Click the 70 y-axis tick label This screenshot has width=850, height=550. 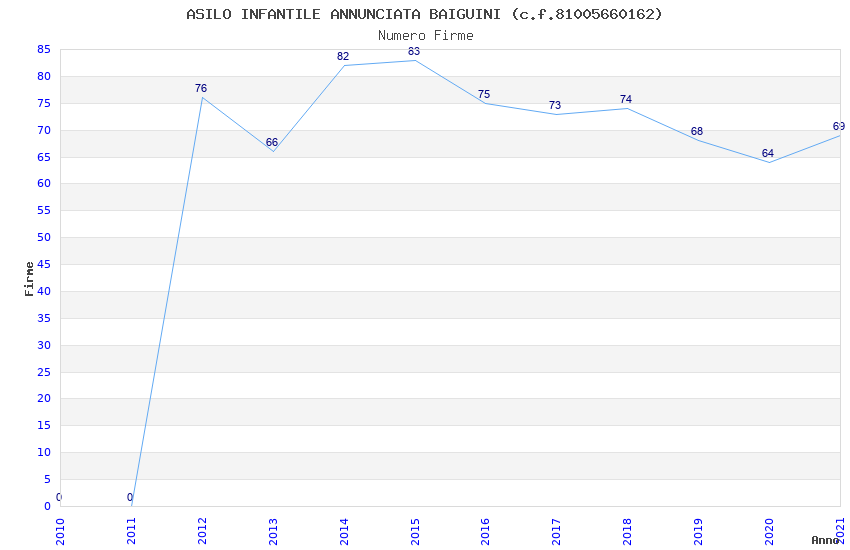pos(44,130)
